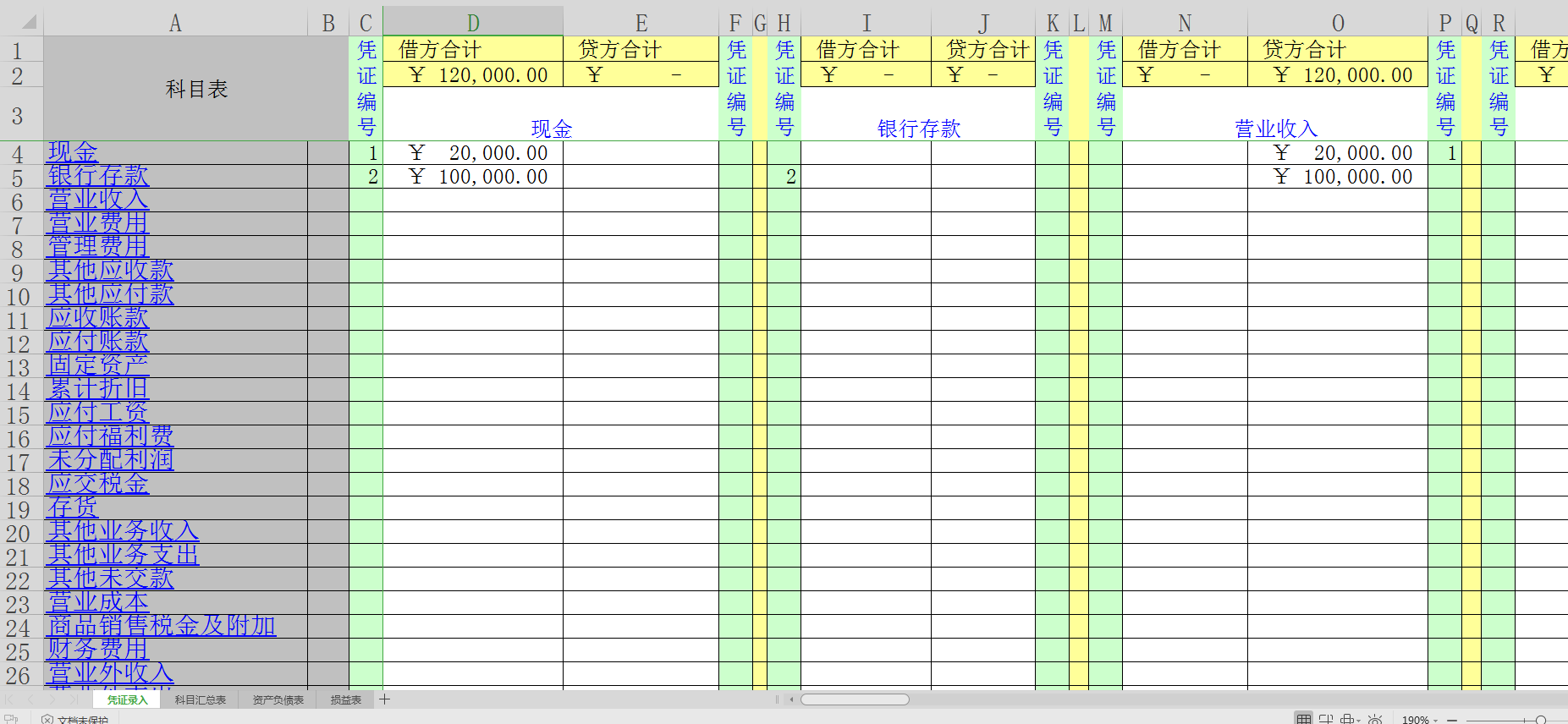Click the status bar macro record icon
The width and height of the screenshot is (1568, 724).
[11, 720]
